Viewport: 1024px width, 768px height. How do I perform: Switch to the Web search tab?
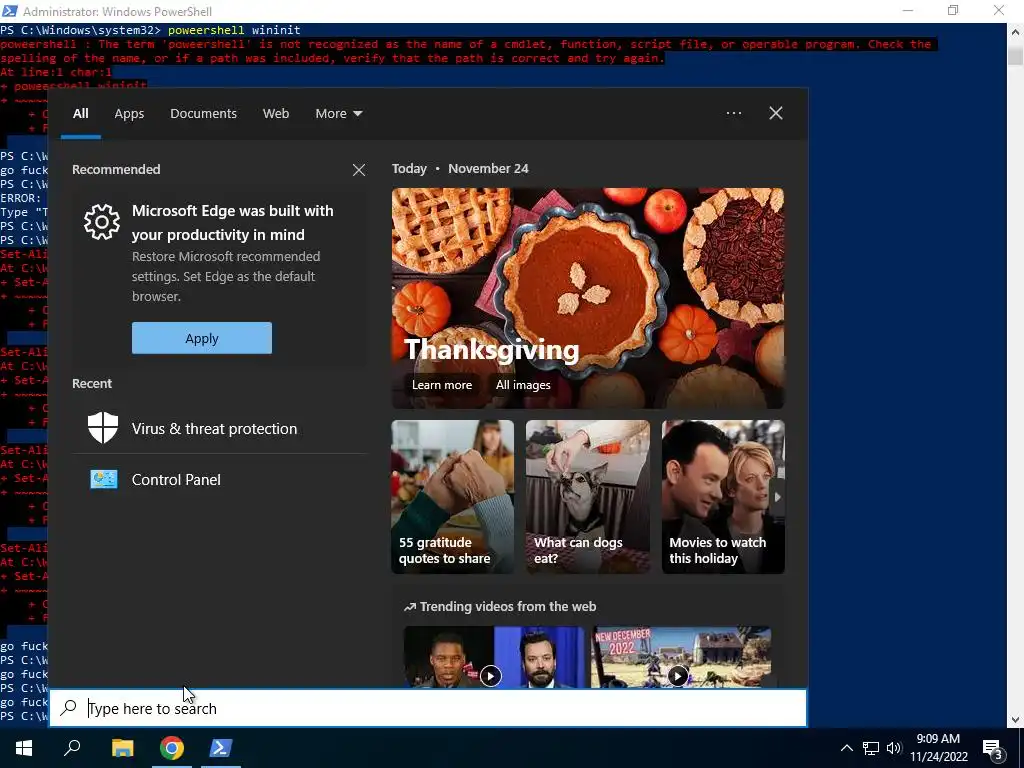tap(276, 114)
